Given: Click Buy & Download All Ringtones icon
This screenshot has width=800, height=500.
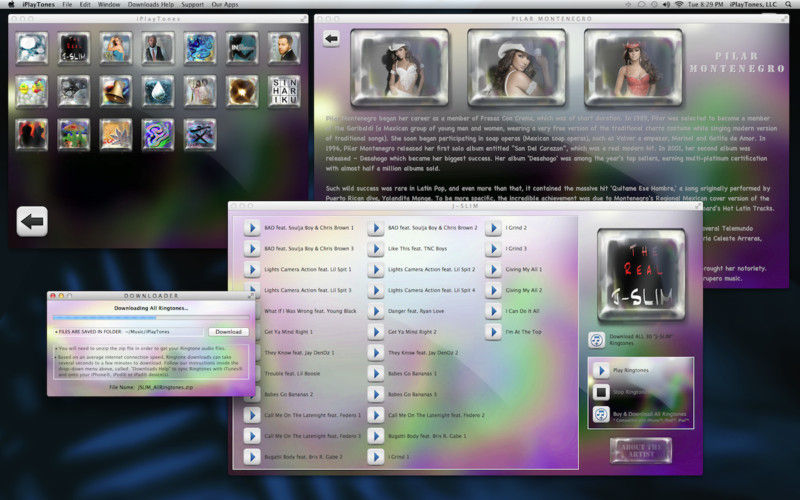Looking at the screenshot, I should click(x=601, y=414).
